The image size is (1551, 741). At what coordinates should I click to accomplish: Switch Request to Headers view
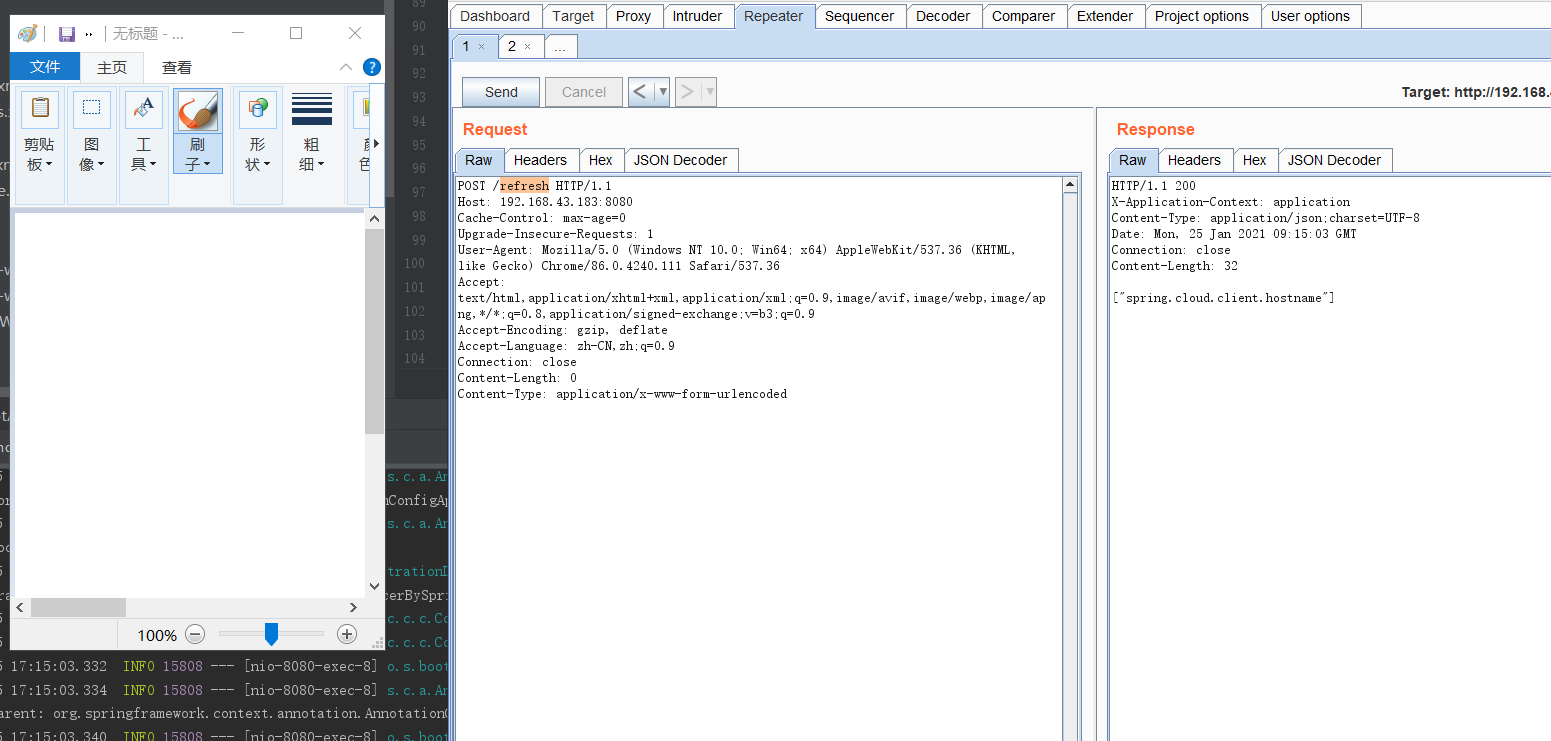[x=540, y=160]
